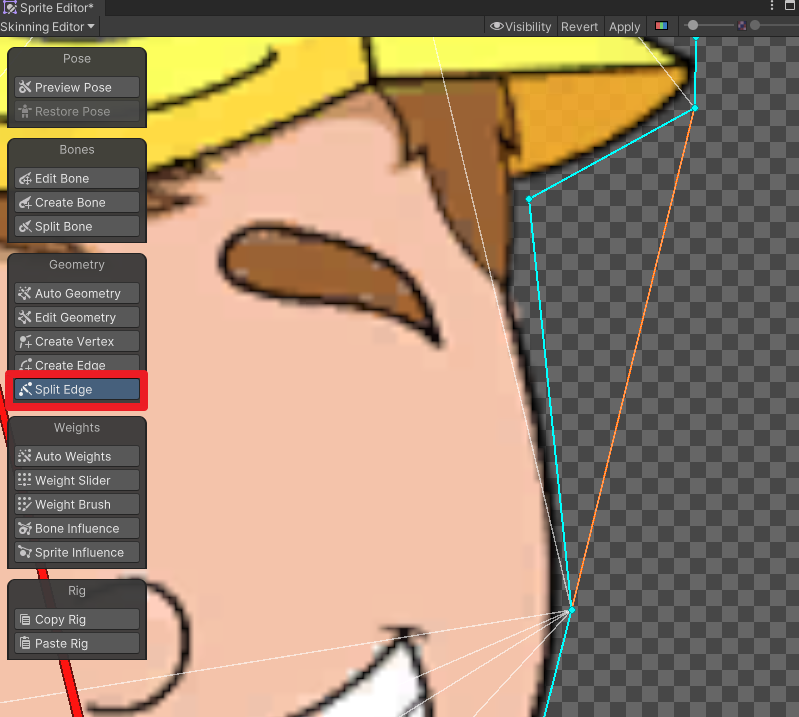Click the upper-right mesh vertex below hat brim

tap(695, 108)
